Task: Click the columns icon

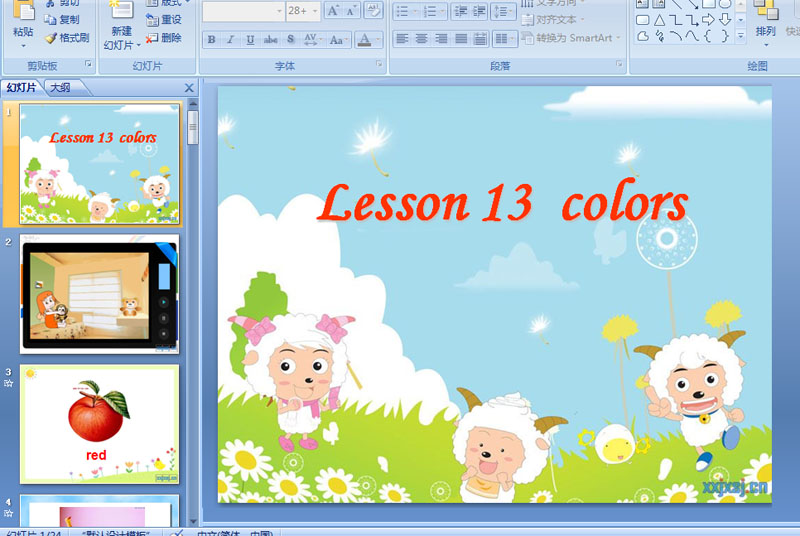Action: point(502,39)
